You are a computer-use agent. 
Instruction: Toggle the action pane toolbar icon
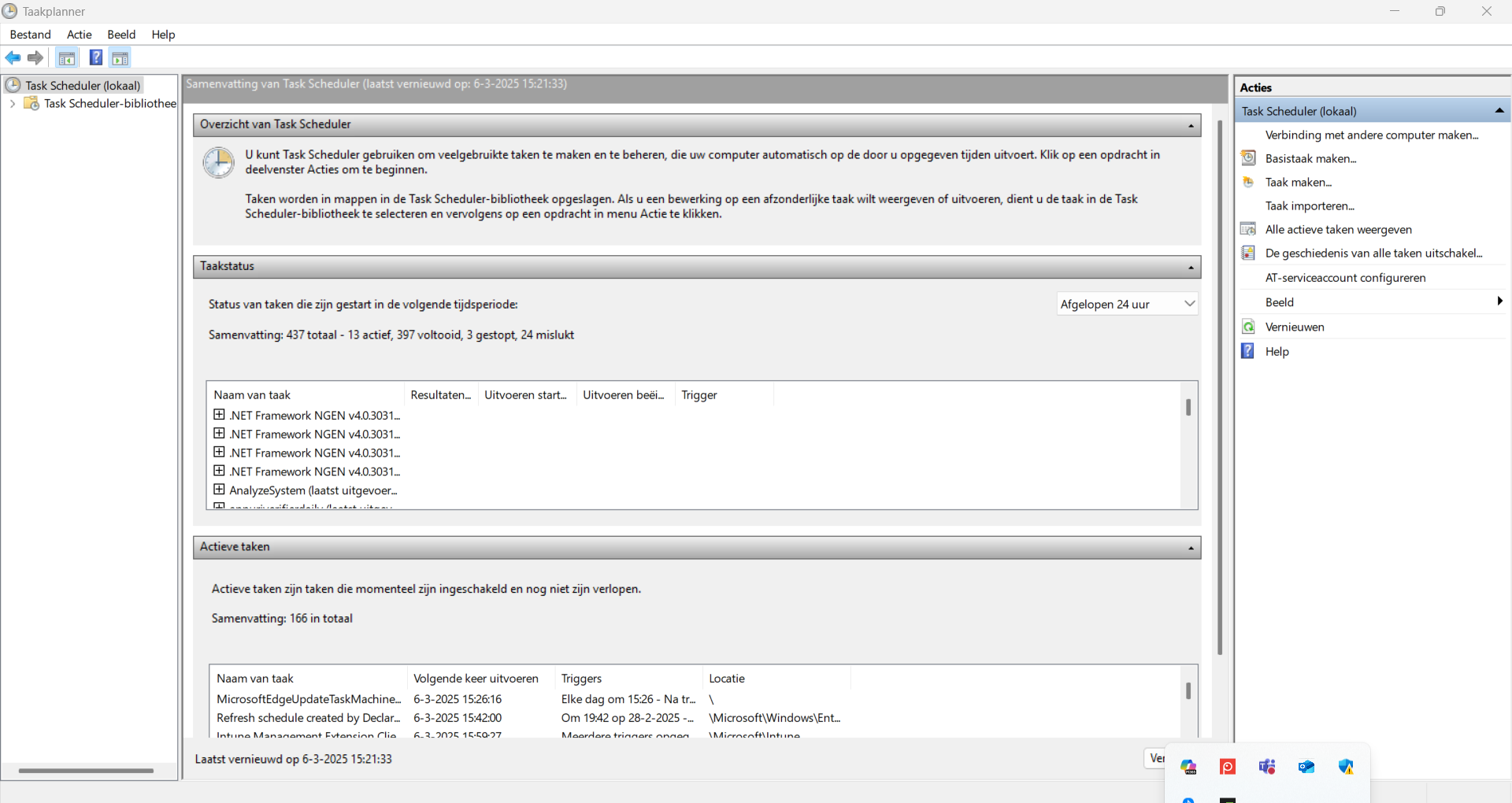click(120, 57)
